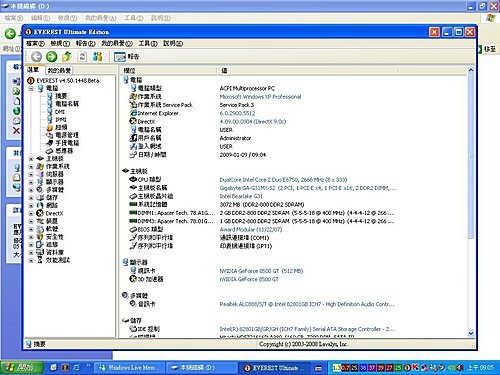This screenshot has height=375, width=500.
Task: Open the 報告 (Report) toolbar button
Action: (126, 57)
